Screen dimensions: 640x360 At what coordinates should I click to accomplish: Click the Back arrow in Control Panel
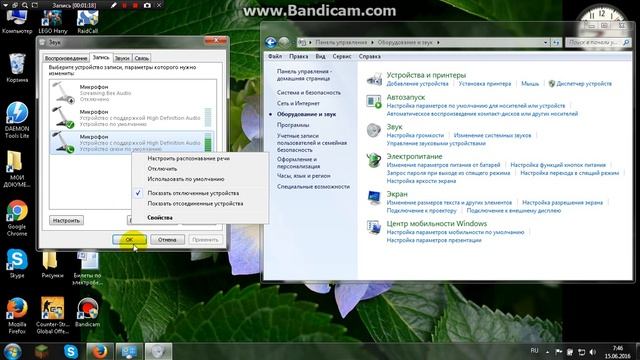click(271, 42)
